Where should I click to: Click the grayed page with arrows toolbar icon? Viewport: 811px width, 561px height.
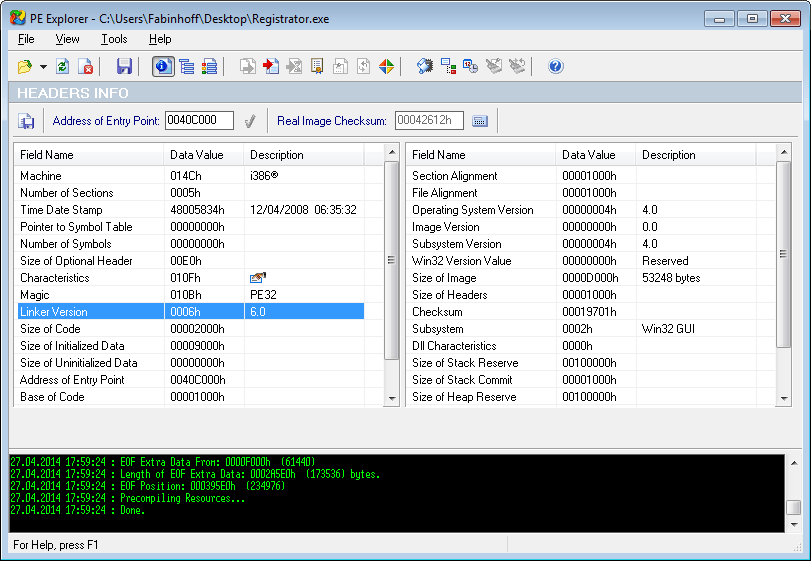[x=364, y=66]
